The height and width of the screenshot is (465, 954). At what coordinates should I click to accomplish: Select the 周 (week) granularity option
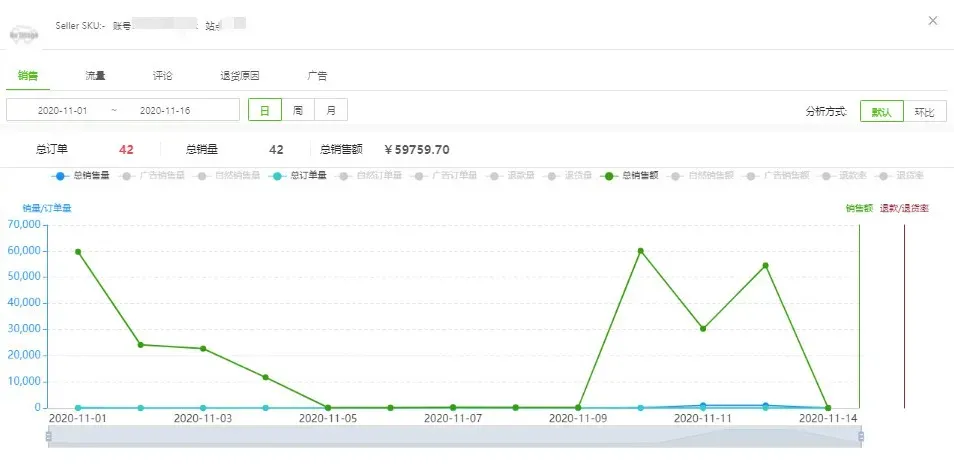coord(298,110)
